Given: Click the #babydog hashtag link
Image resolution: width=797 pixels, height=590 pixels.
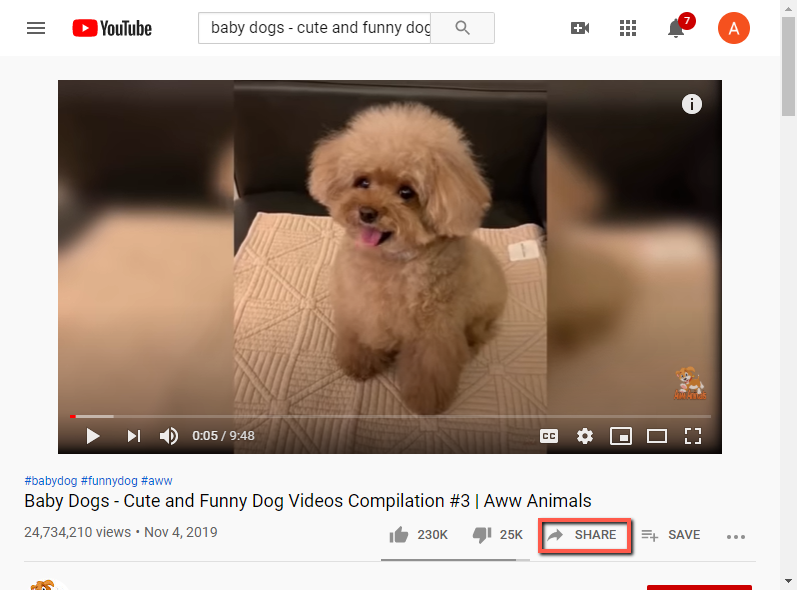Looking at the screenshot, I should pyautogui.click(x=51, y=481).
